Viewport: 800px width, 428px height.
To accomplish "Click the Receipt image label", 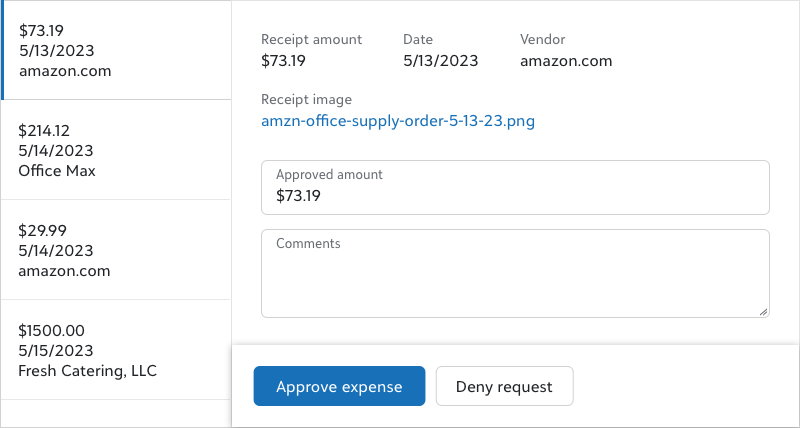I will pos(306,100).
